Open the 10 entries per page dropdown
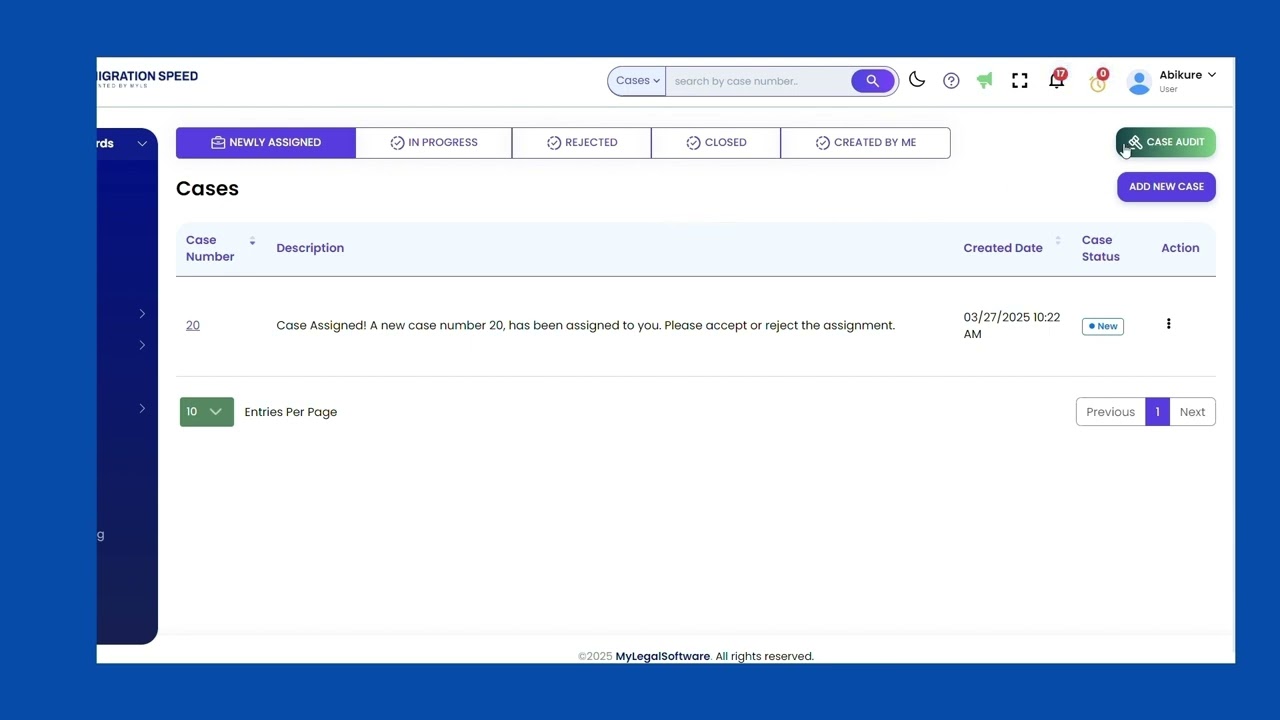 pyautogui.click(x=207, y=412)
